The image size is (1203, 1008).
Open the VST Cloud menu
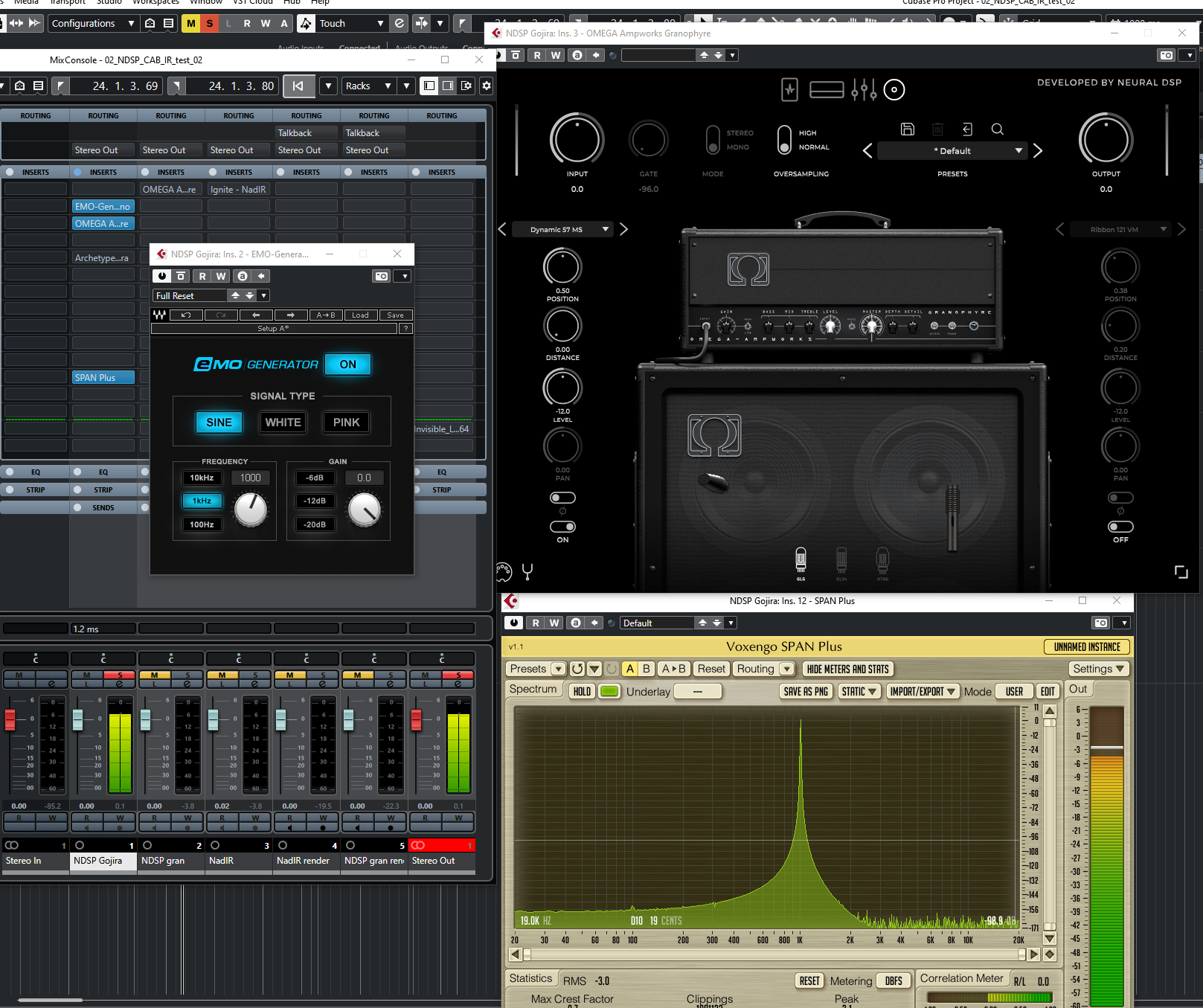(x=253, y=3)
